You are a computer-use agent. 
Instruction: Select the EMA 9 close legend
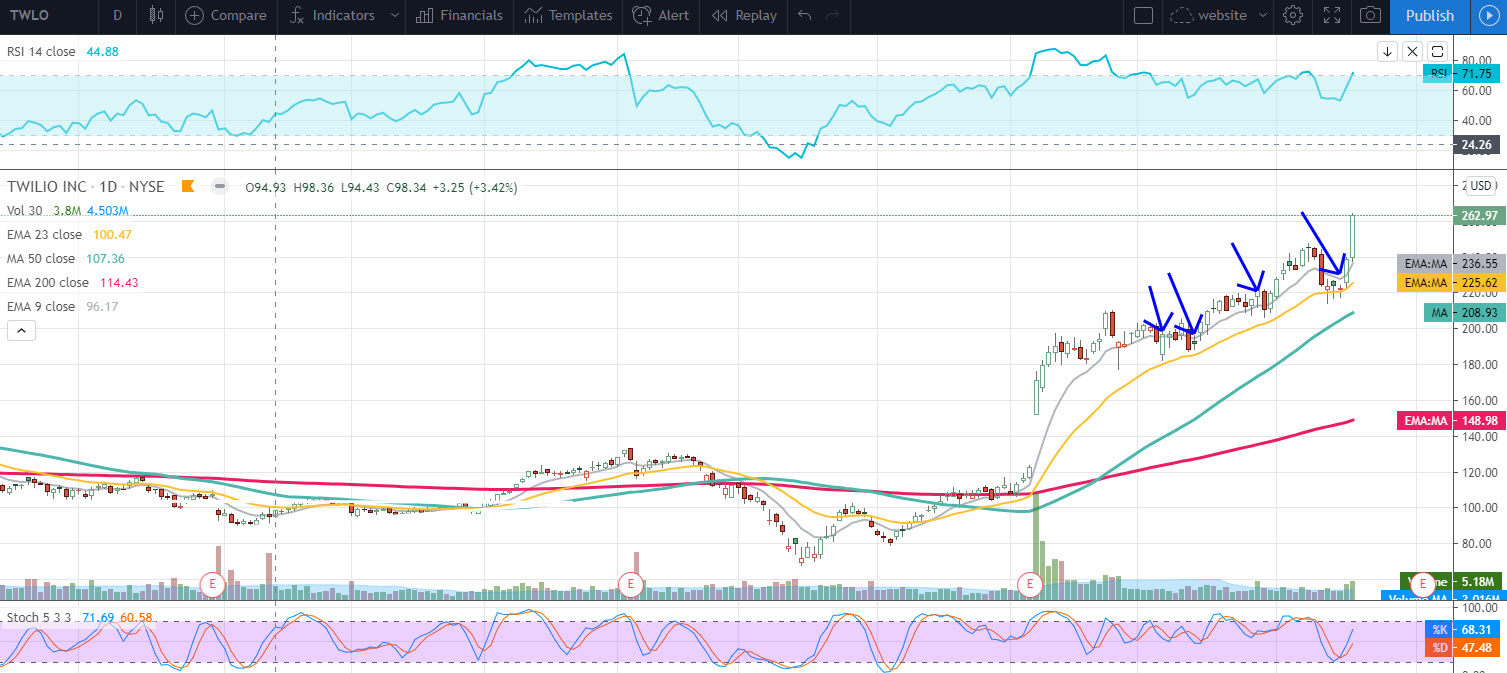tap(41, 307)
